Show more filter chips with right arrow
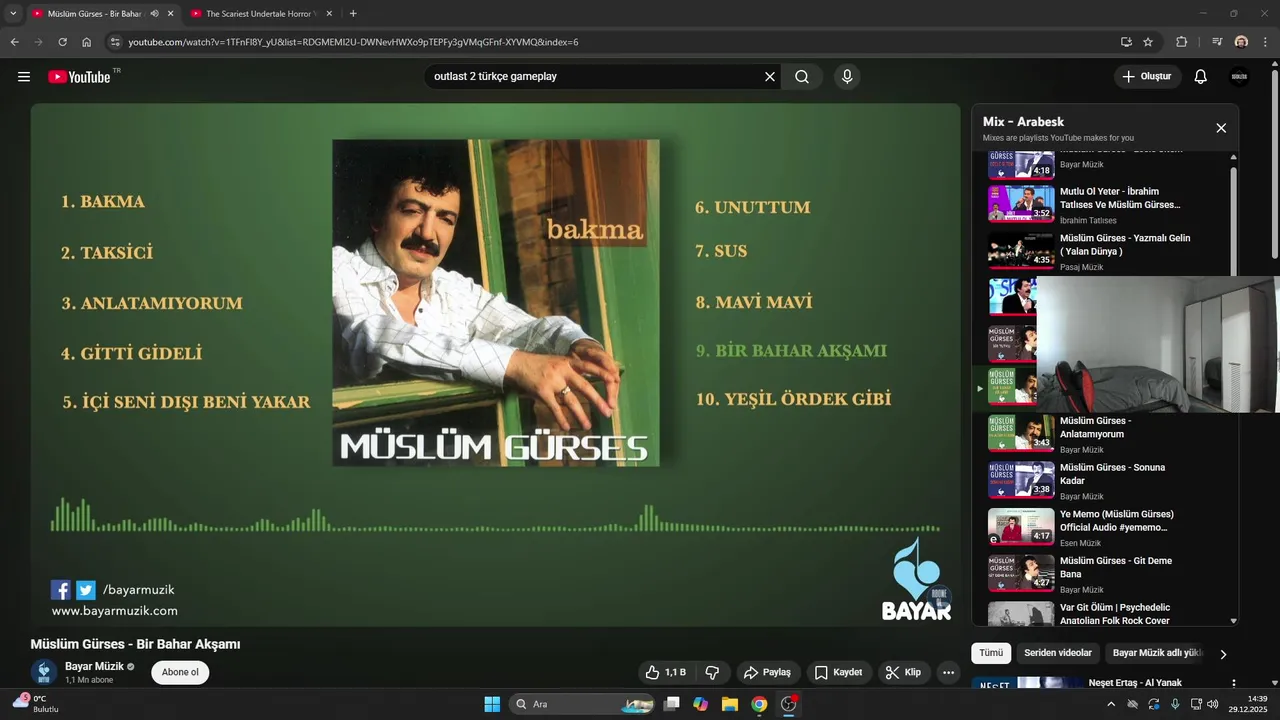This screenshot has height=720, width=1280. point(1222,654)
